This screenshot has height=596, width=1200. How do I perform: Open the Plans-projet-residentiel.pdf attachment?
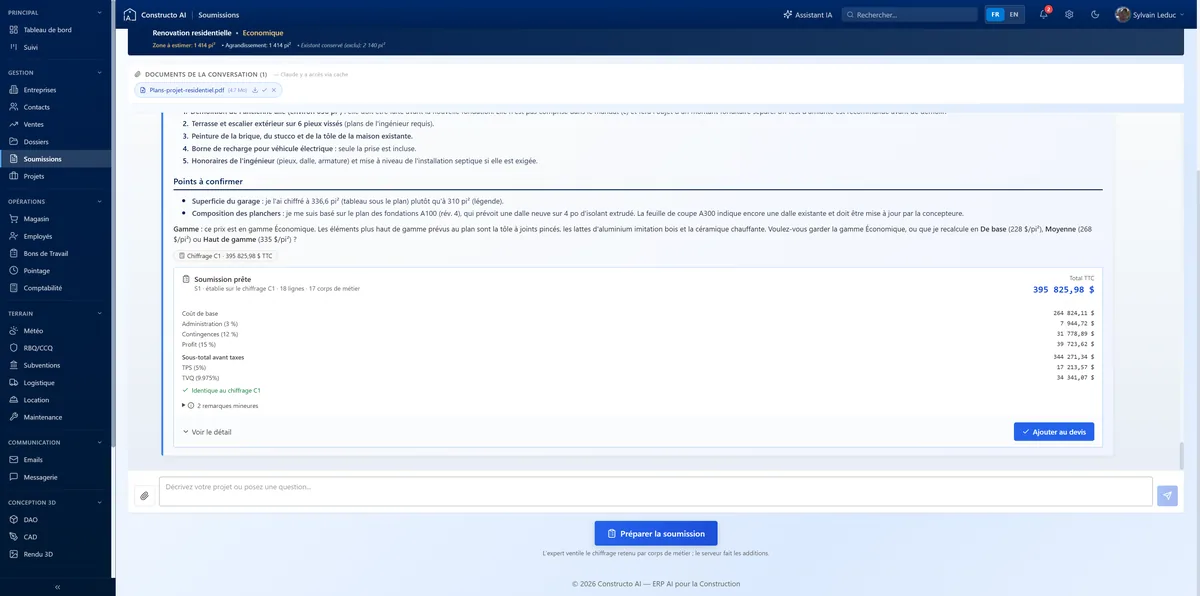pyautogui.click(x=187, y=90)
